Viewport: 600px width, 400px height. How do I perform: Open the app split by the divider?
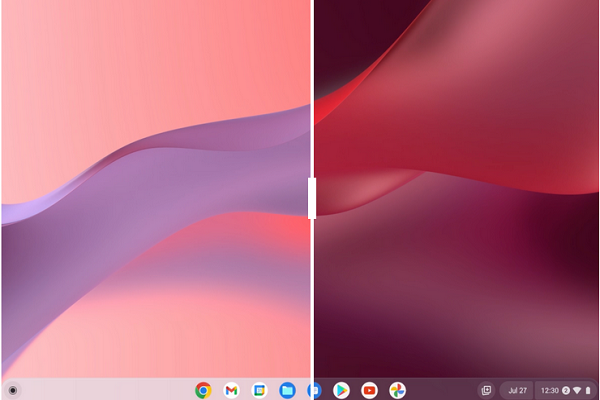314,390
